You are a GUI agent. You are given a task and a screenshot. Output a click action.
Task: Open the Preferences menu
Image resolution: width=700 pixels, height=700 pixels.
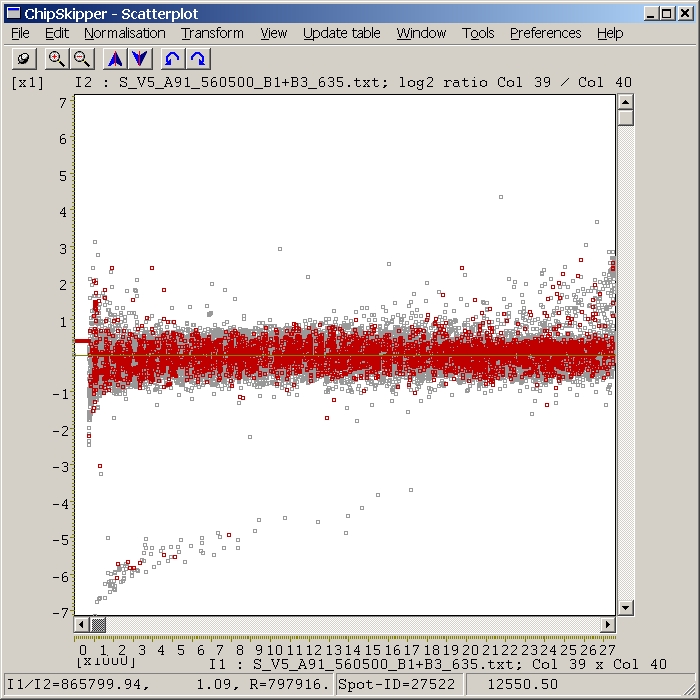(545, 33)
